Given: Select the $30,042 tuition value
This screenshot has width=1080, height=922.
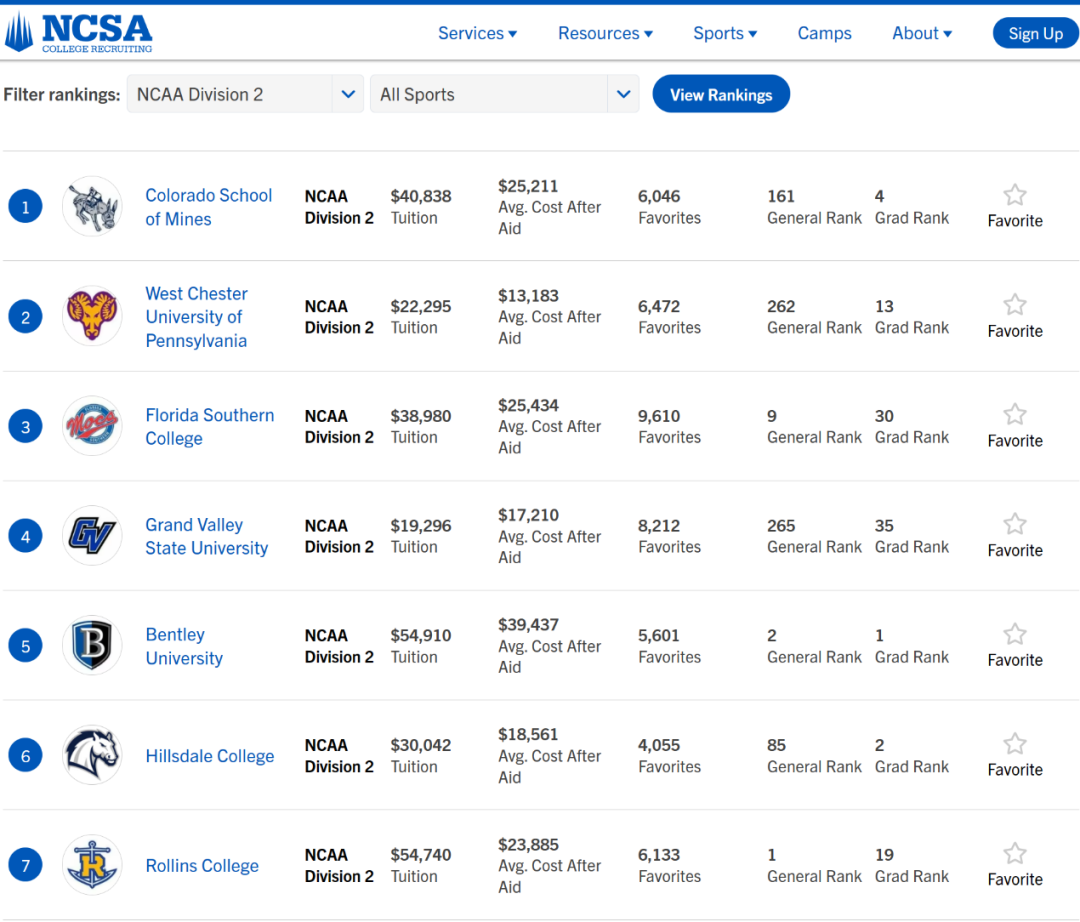Looking at the screenshot, I should (x=421, y=745).
